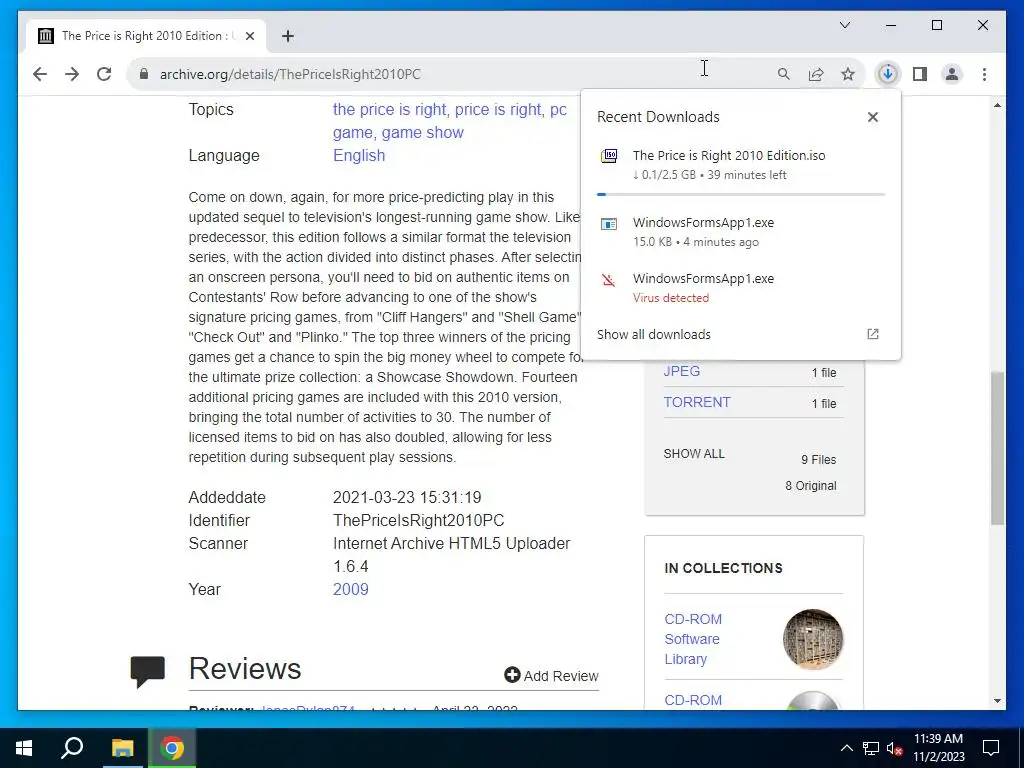Select the WindowsFormsApp1.exe Virus detected entry
The image size is (1024, 768).
pyautogui.click(x=741, y=287)
